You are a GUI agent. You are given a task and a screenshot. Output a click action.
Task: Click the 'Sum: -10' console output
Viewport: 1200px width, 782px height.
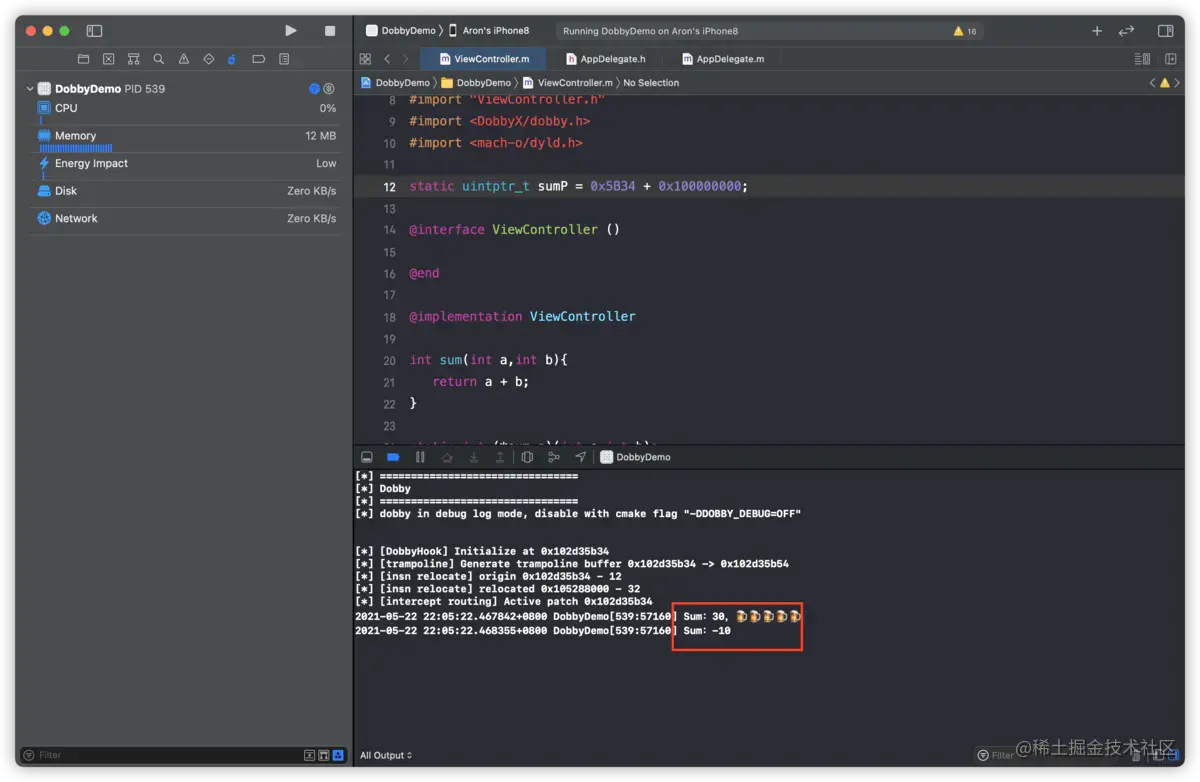(707, 631)
